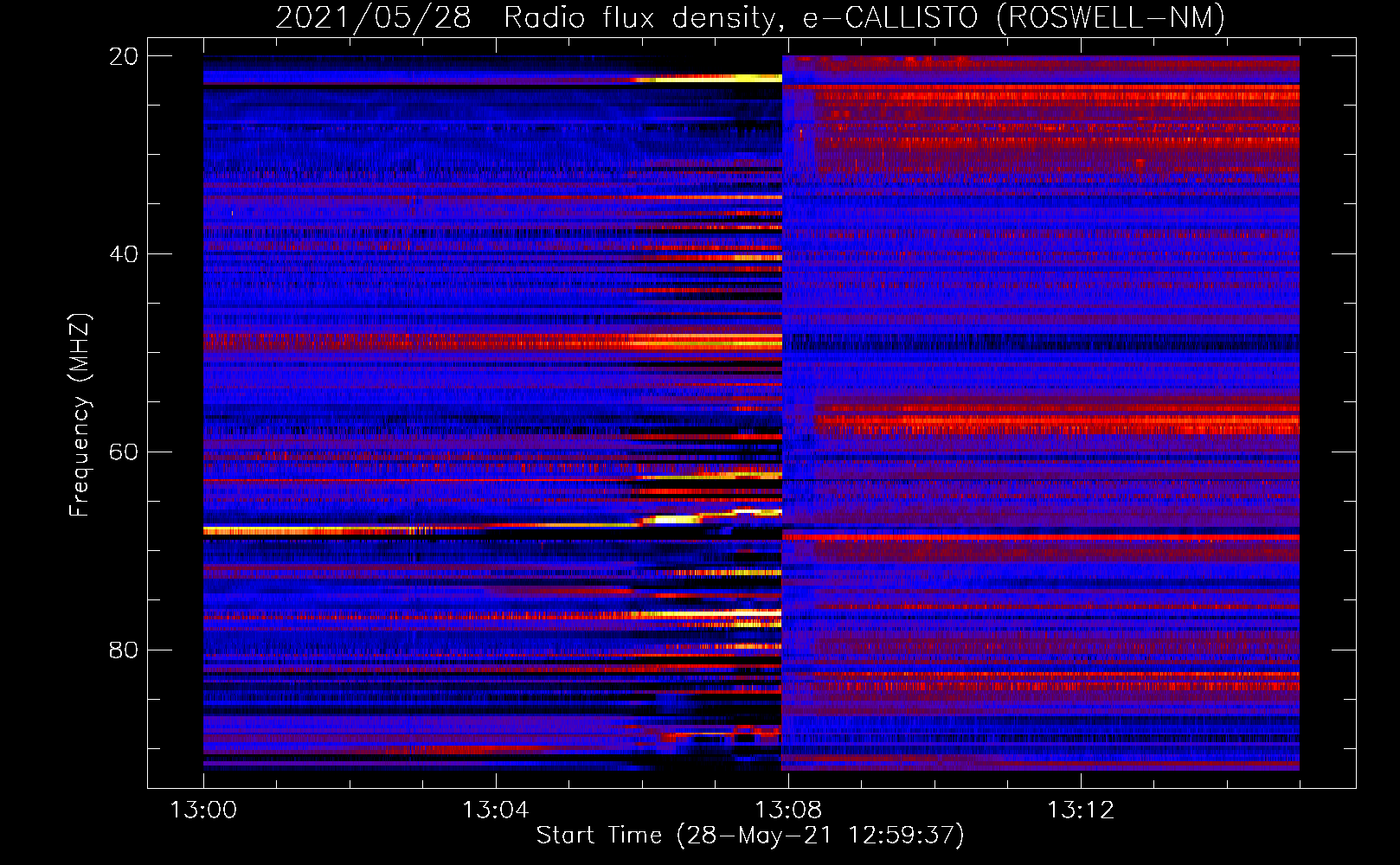
Task: Click the 20 MHz frequency tick label
Action: point(123,56)
